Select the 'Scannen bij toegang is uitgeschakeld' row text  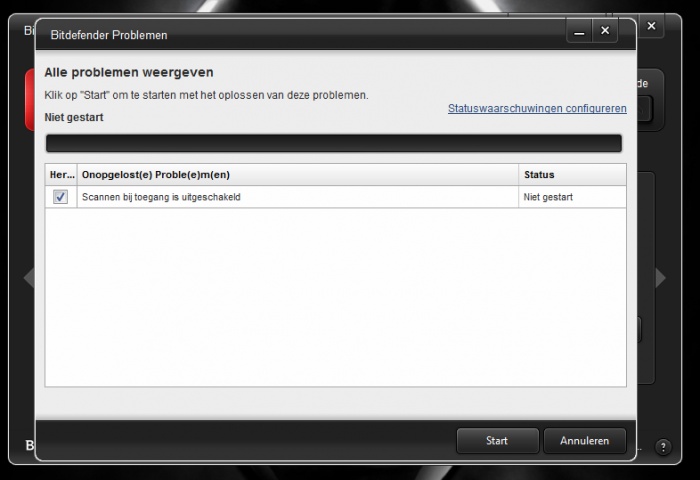pos(161,197)
